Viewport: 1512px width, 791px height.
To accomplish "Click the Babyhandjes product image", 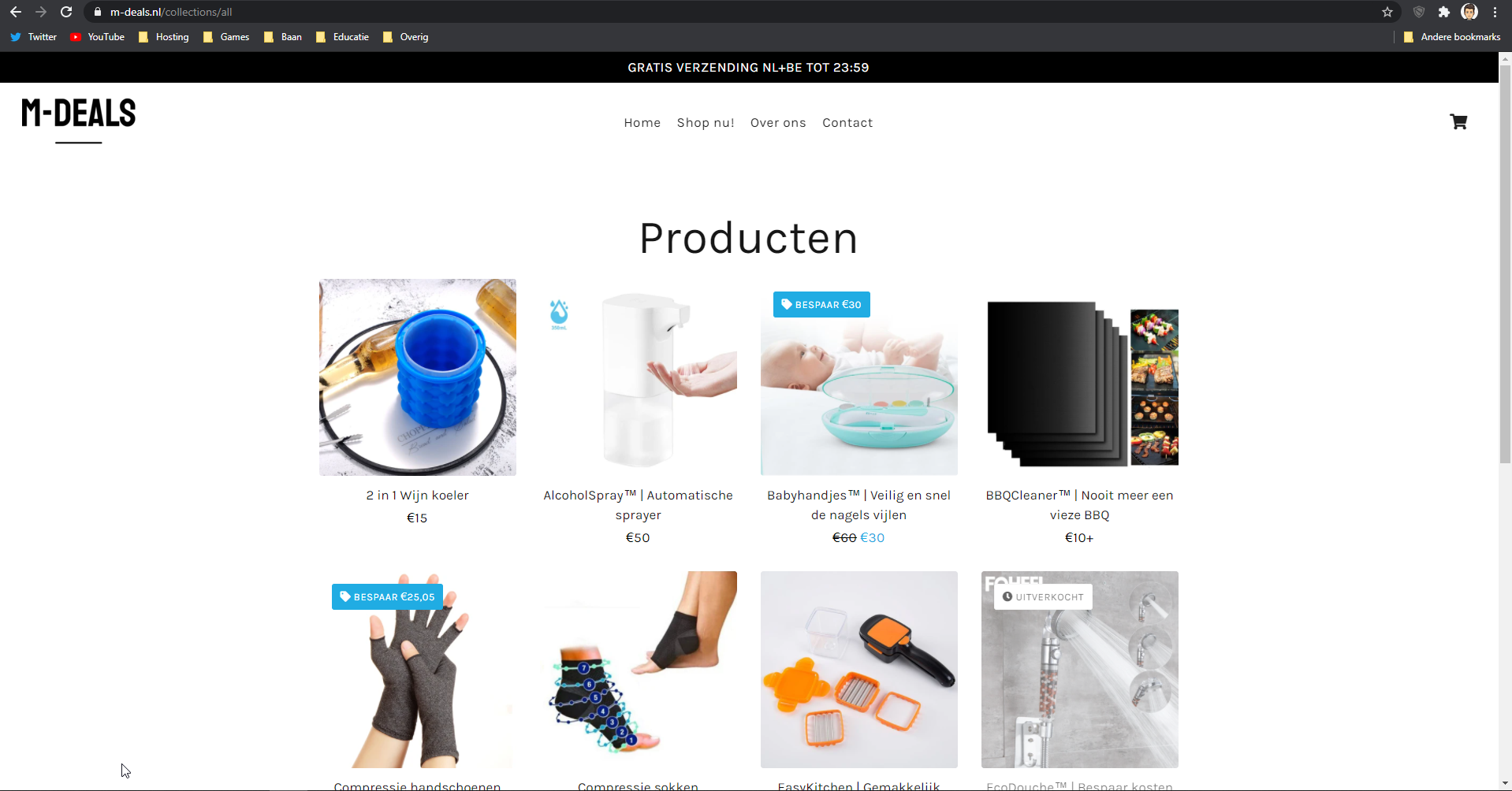I will pos(859,377).
